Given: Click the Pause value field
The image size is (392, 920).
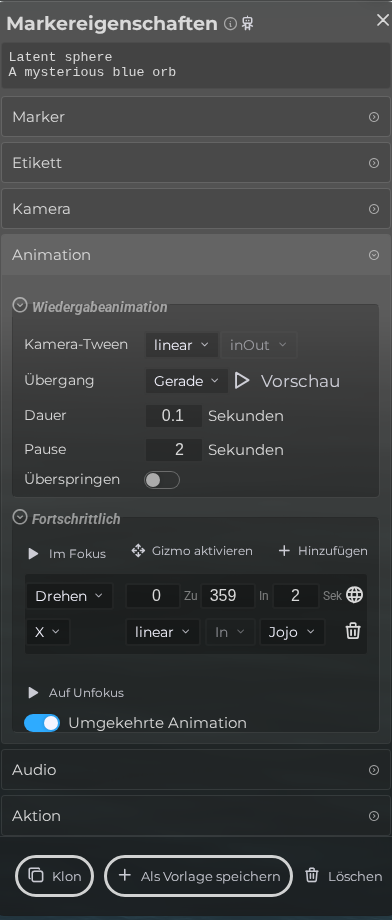Looking at the screenshot, I should [174, 449].
